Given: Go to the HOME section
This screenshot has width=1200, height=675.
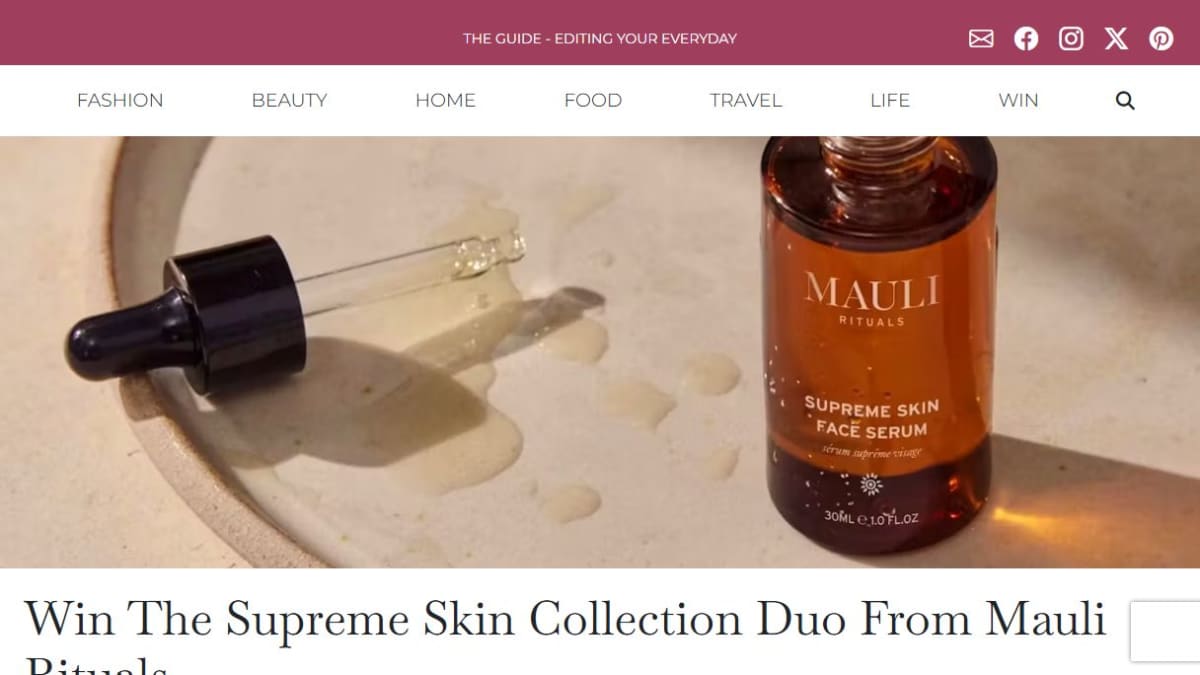Looking at the screenshot, I should tap(445, 100).
